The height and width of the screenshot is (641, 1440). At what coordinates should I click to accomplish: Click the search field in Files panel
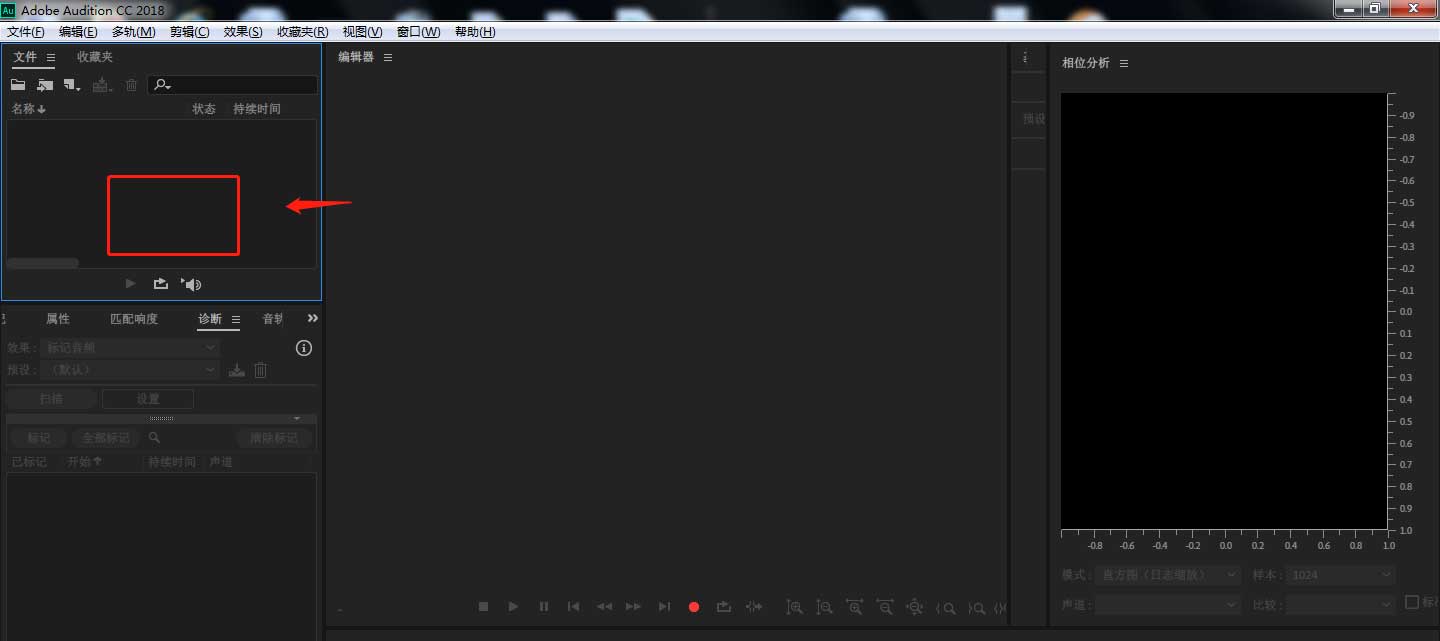[240, 85]
